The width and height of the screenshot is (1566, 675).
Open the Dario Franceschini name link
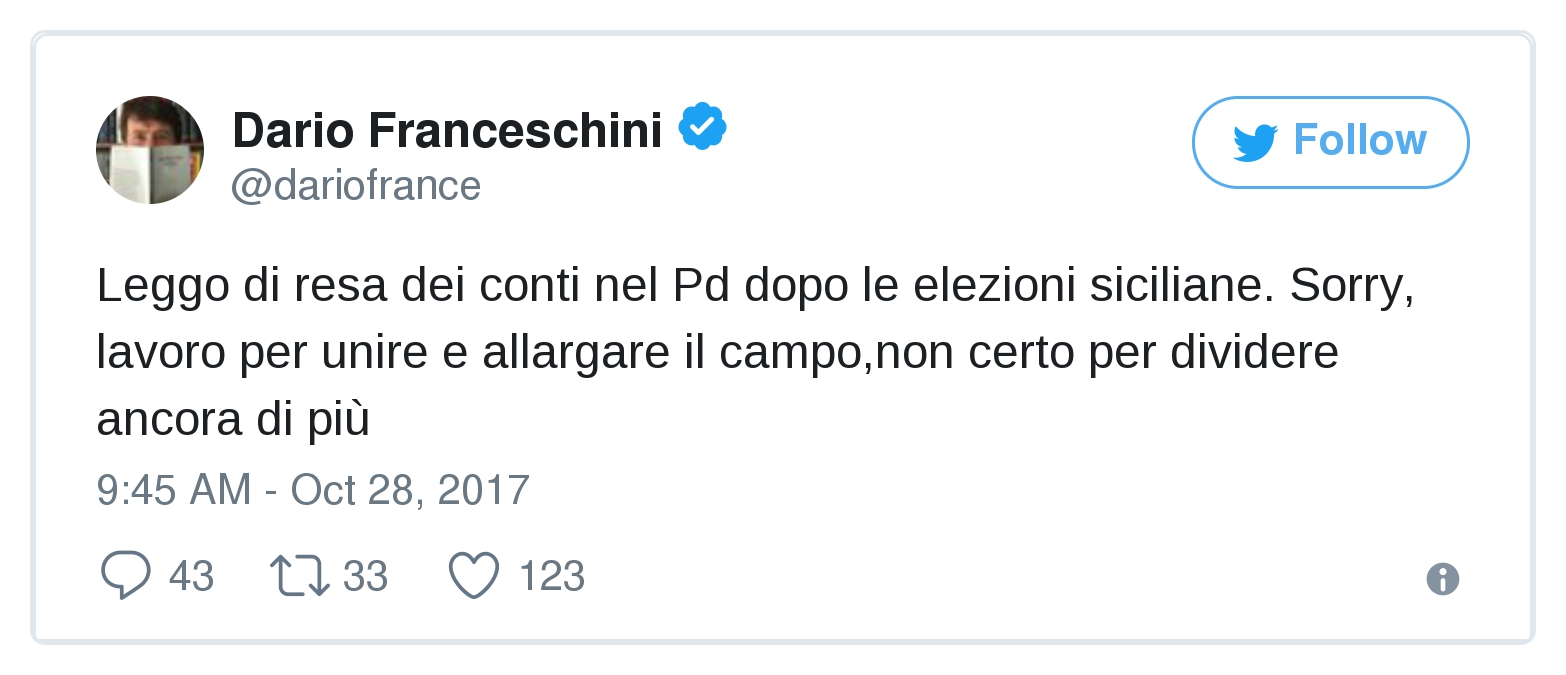point(447,130)
